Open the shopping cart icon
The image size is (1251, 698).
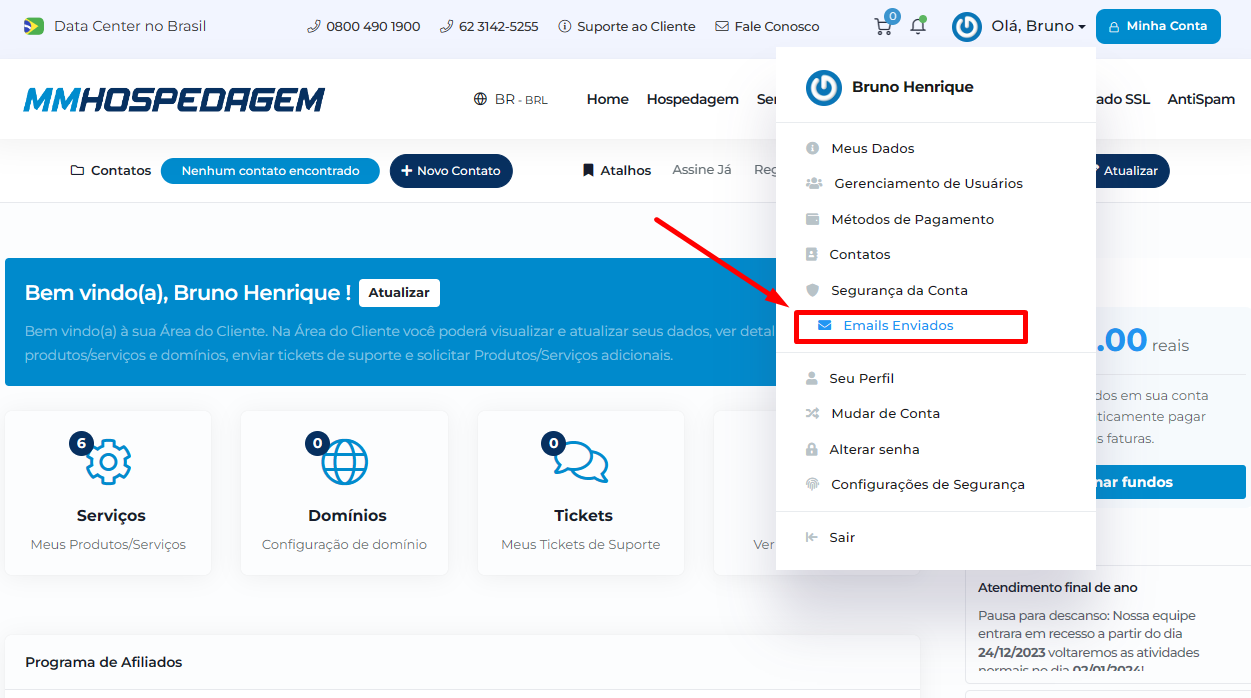click(883, 26)
